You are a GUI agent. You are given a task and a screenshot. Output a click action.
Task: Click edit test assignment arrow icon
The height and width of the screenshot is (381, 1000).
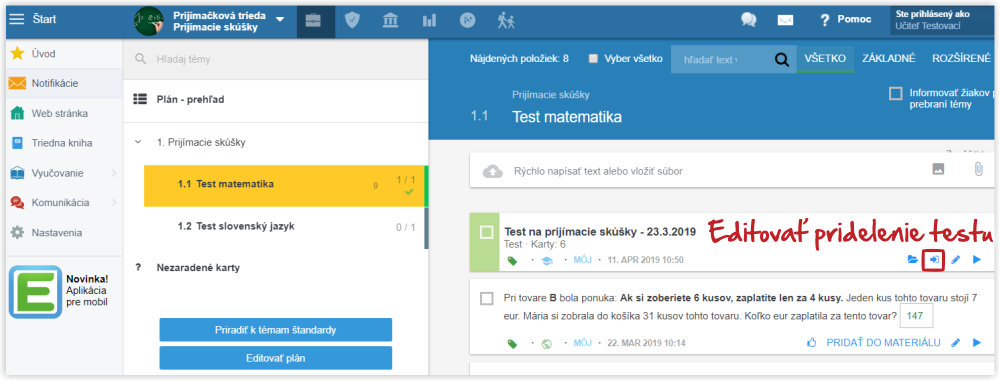[x=934, y=260]
